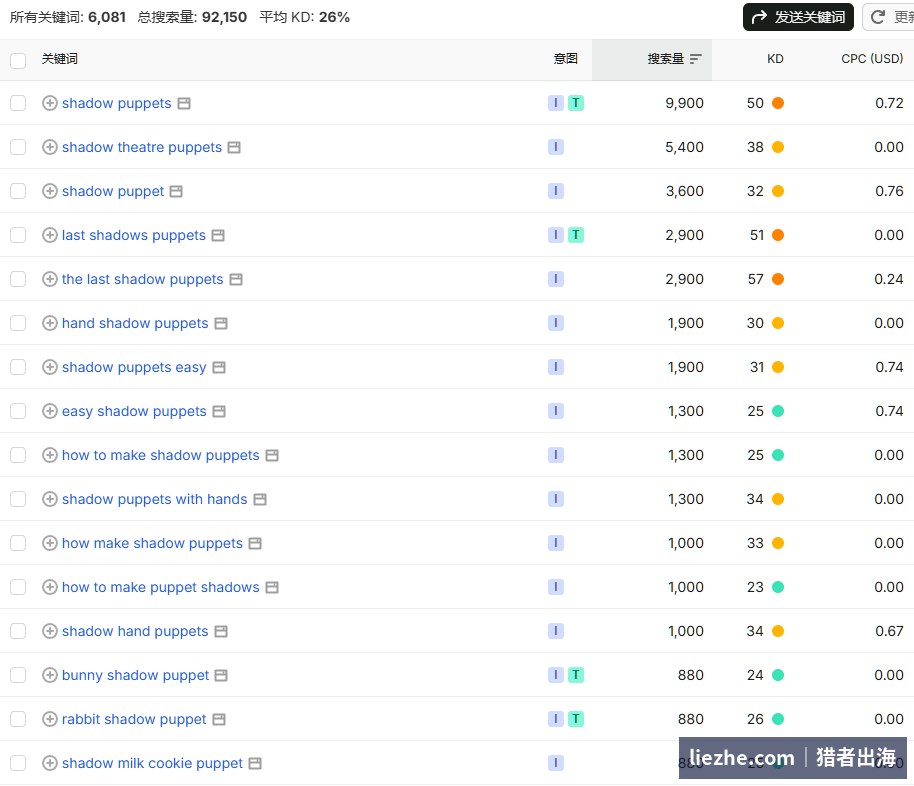Click the CPC (USD) column header
Viewport: 914px width, 786px height.
tap(872, 59)
